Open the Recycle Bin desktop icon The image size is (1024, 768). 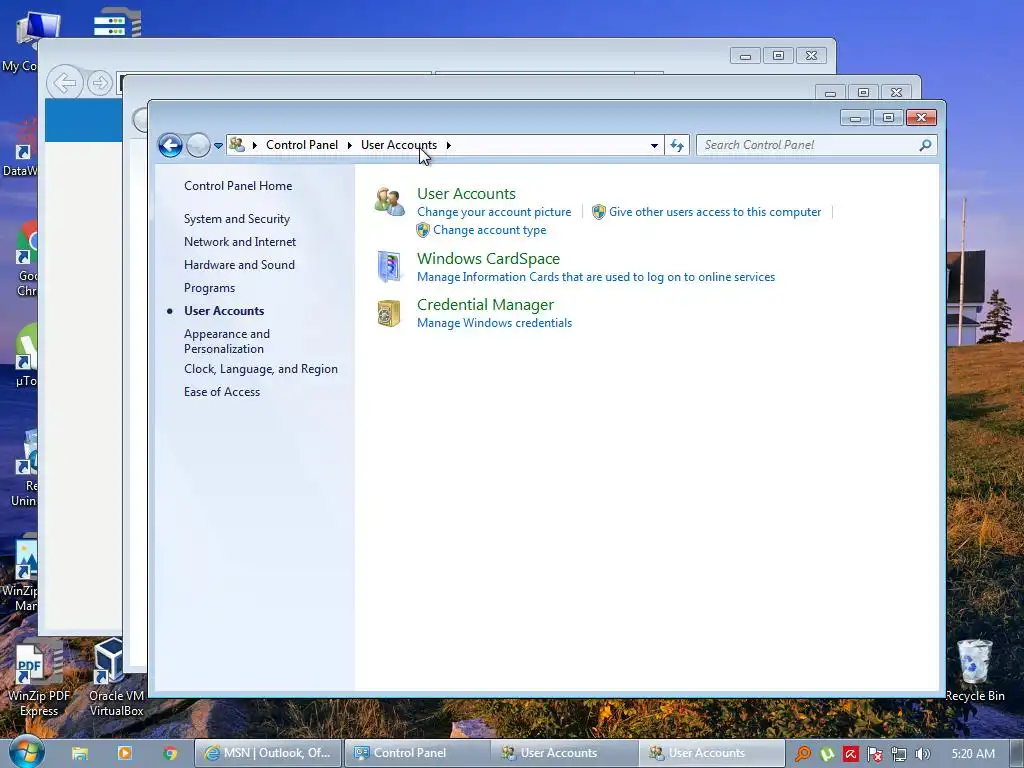(974, 670)
